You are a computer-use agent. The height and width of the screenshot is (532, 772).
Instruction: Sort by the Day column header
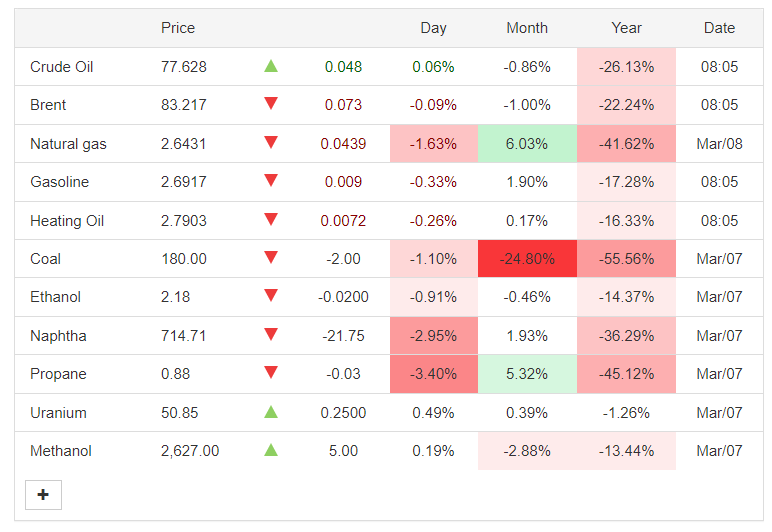click(433, 28)
